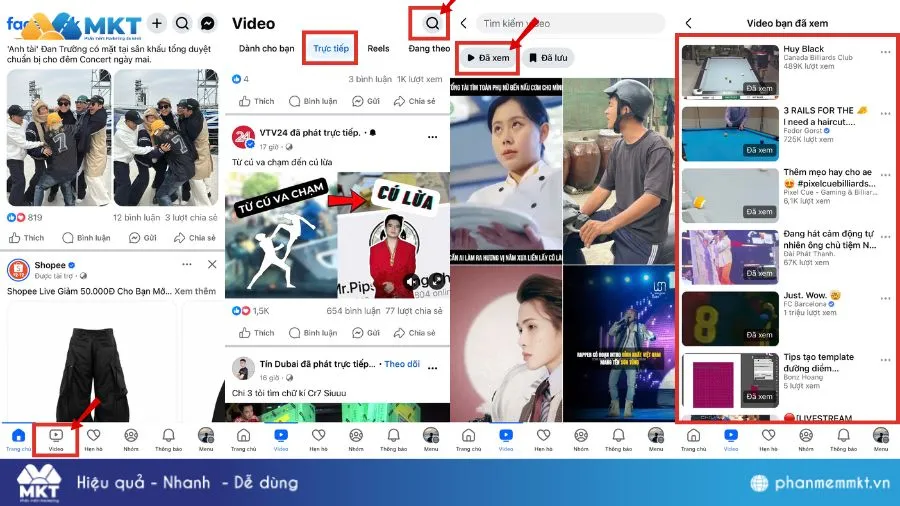Open options for Huy Black video
The width and height of the screenshot is (900, 506).
click(885, 52)
